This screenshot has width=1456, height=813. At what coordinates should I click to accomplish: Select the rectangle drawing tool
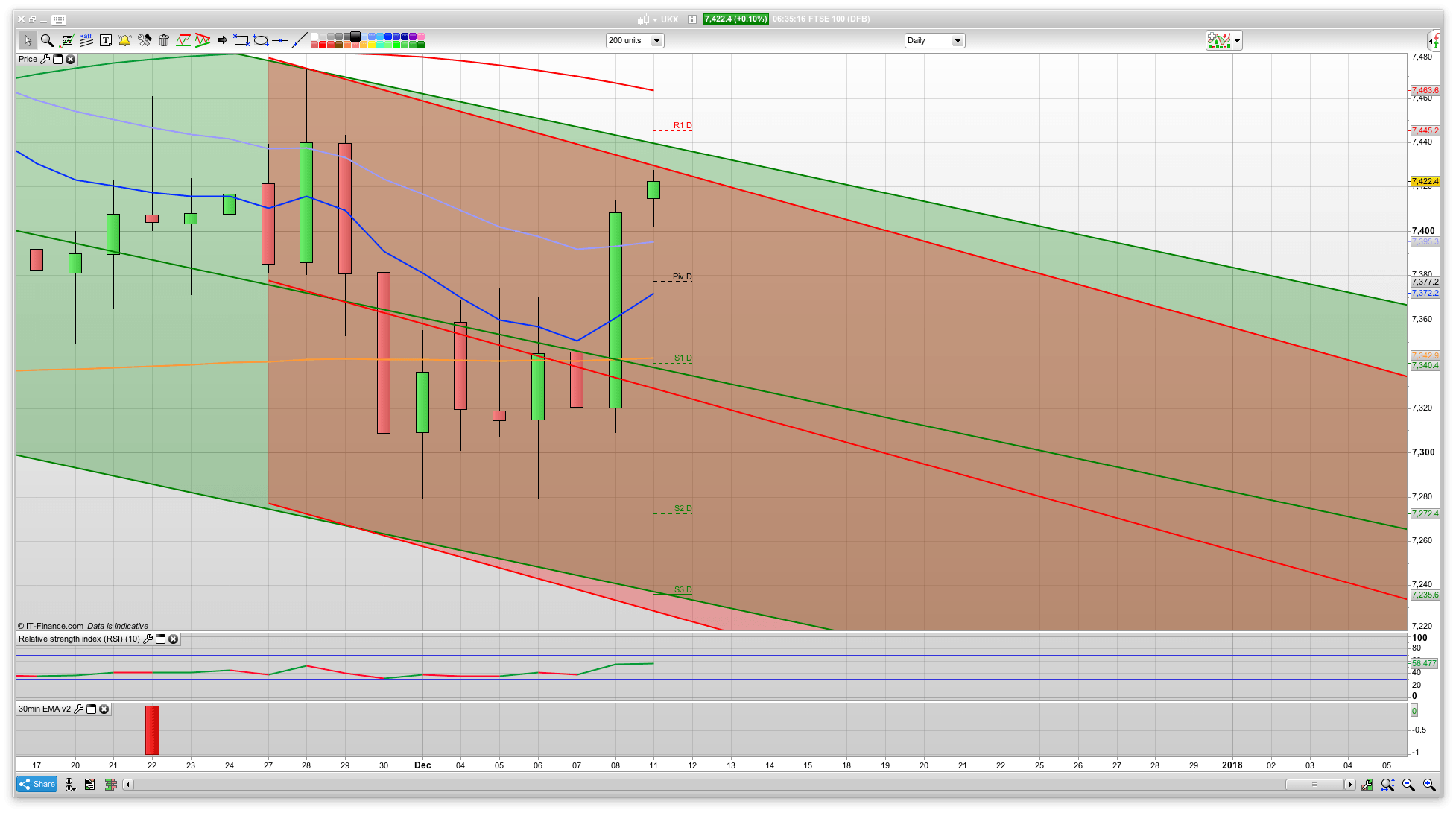coord(241,40)
